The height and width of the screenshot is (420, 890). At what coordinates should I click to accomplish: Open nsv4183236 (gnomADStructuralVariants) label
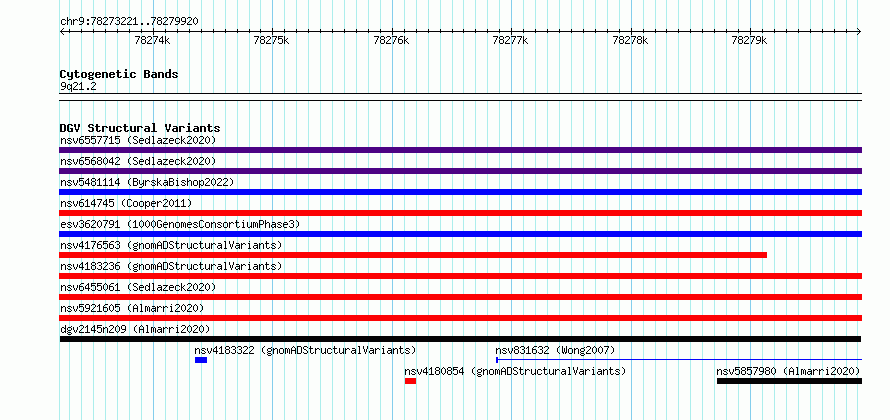click(171, 266)
